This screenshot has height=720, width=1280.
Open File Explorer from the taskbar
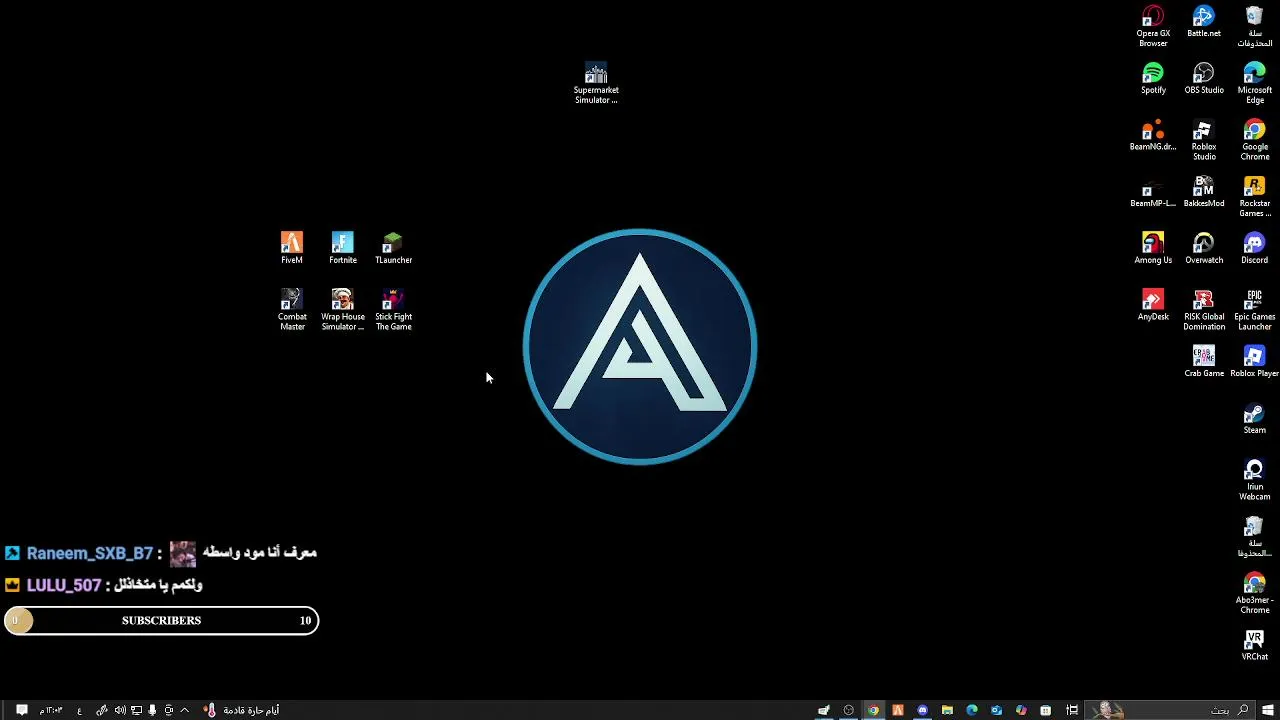(947, 710)
